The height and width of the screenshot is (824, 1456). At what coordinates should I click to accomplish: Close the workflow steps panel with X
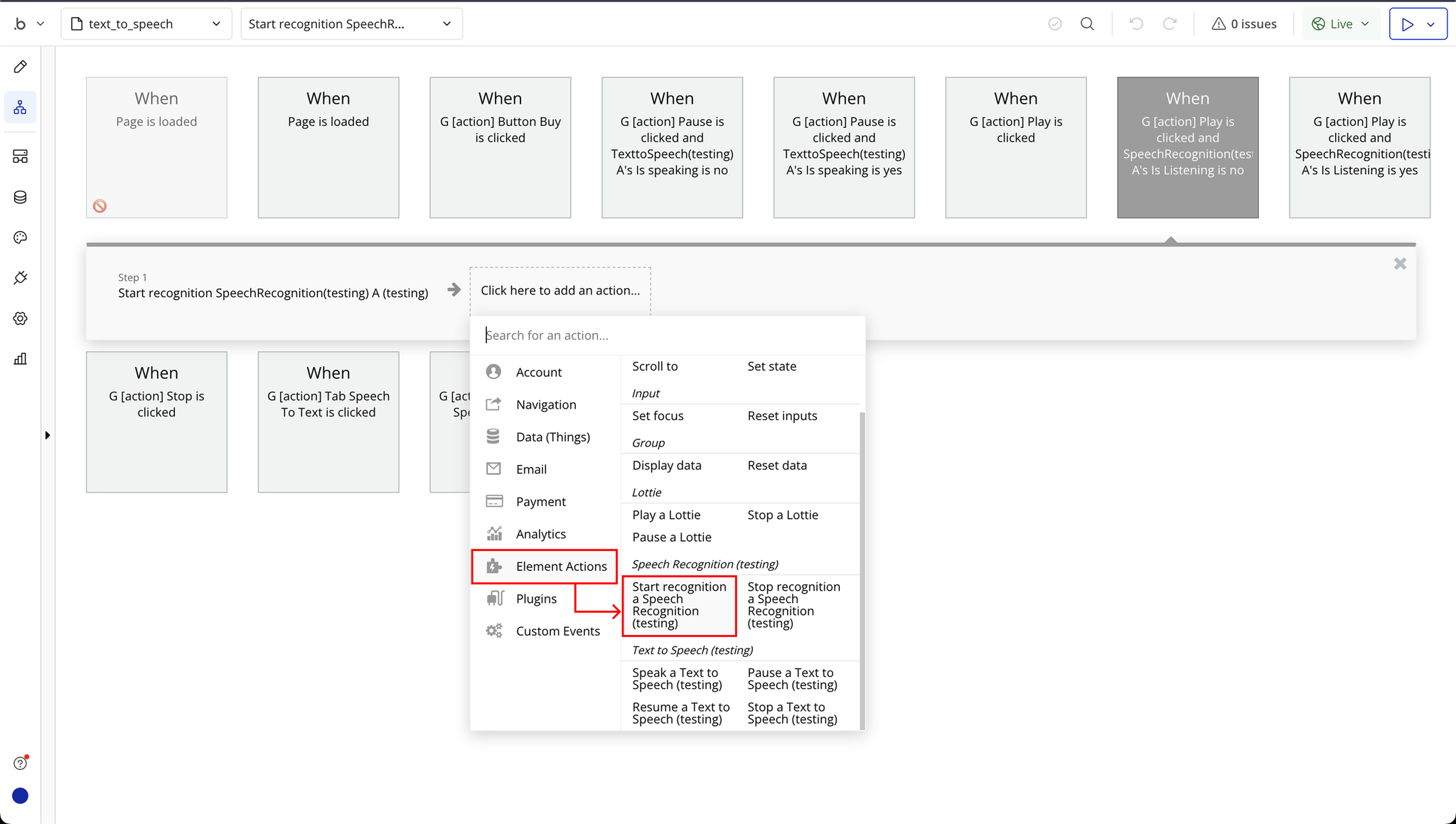click(1400, 264)
